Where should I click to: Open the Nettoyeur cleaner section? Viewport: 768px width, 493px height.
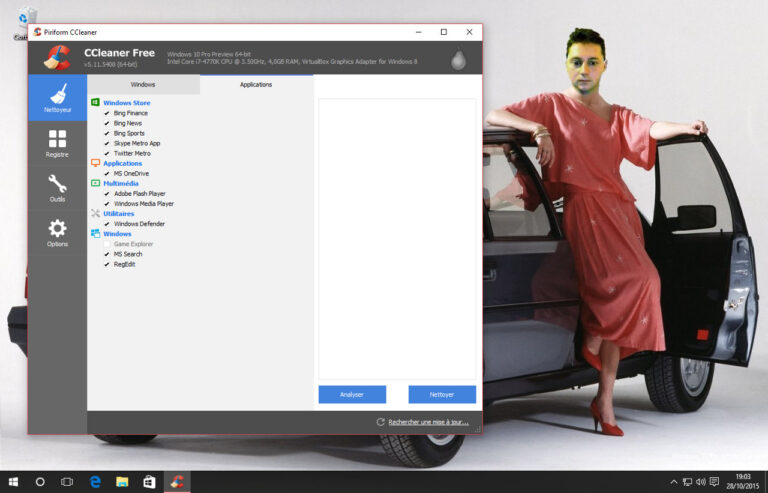click(x=57, y=98)
